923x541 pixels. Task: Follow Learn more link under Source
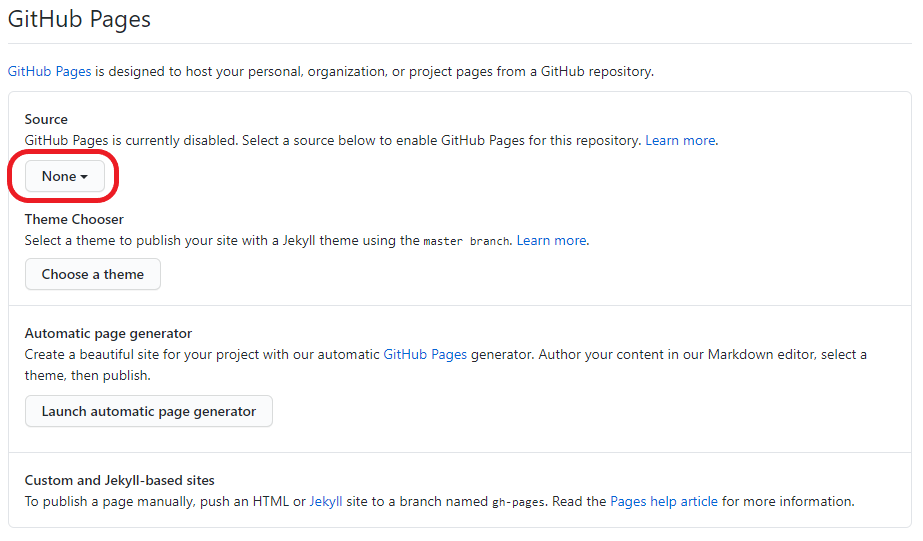[680, 140]
